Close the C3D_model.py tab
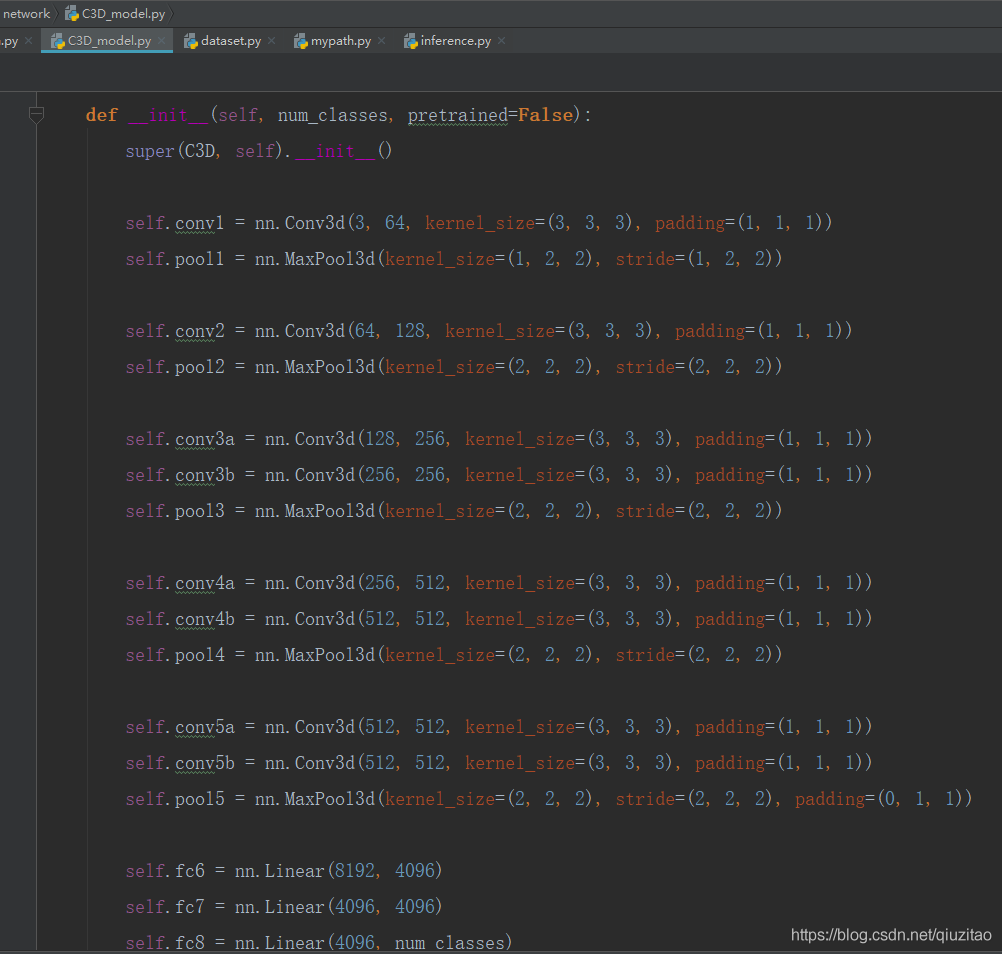This screenshot has height=954, width=1002. (162, 41)
